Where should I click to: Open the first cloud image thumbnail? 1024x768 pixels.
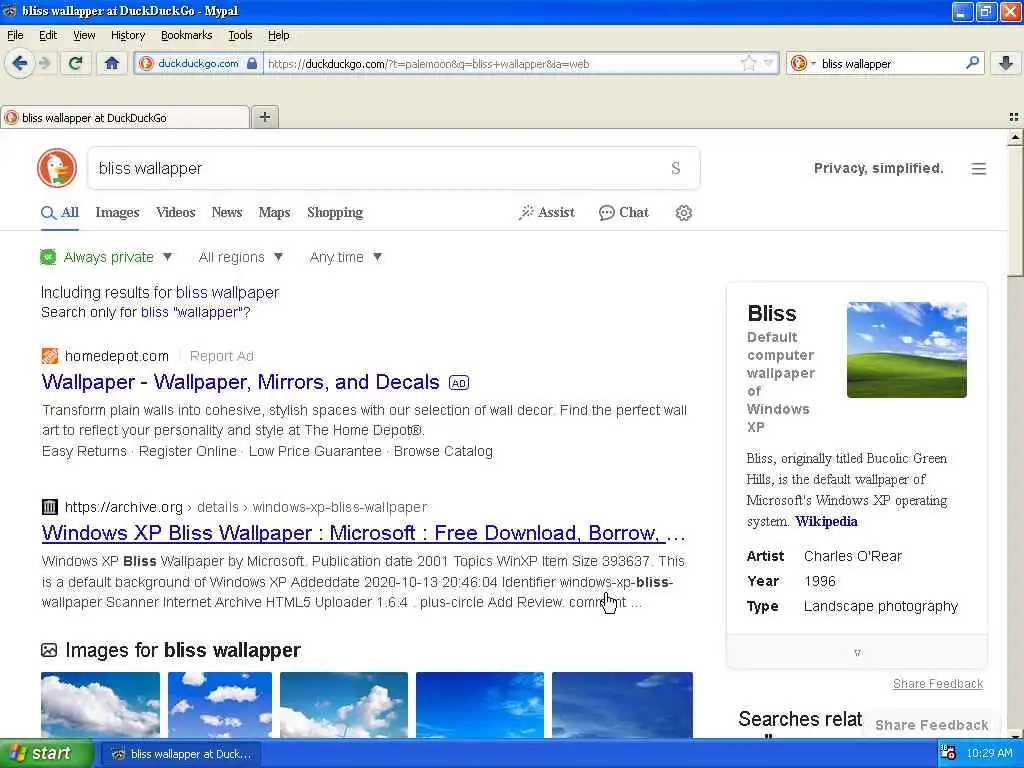pos(100,705)
